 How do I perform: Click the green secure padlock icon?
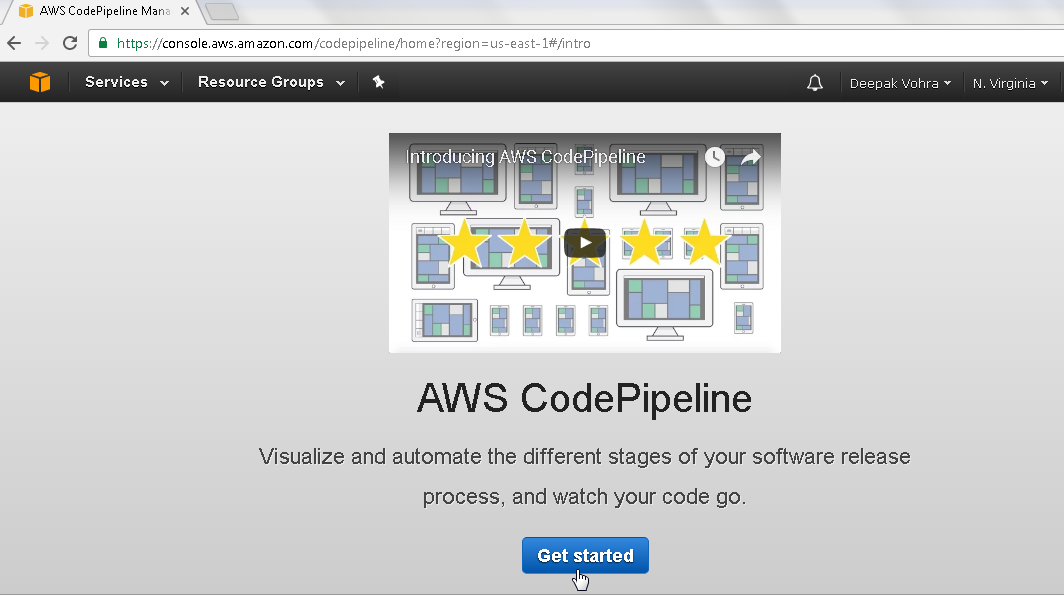coord(103,43)
